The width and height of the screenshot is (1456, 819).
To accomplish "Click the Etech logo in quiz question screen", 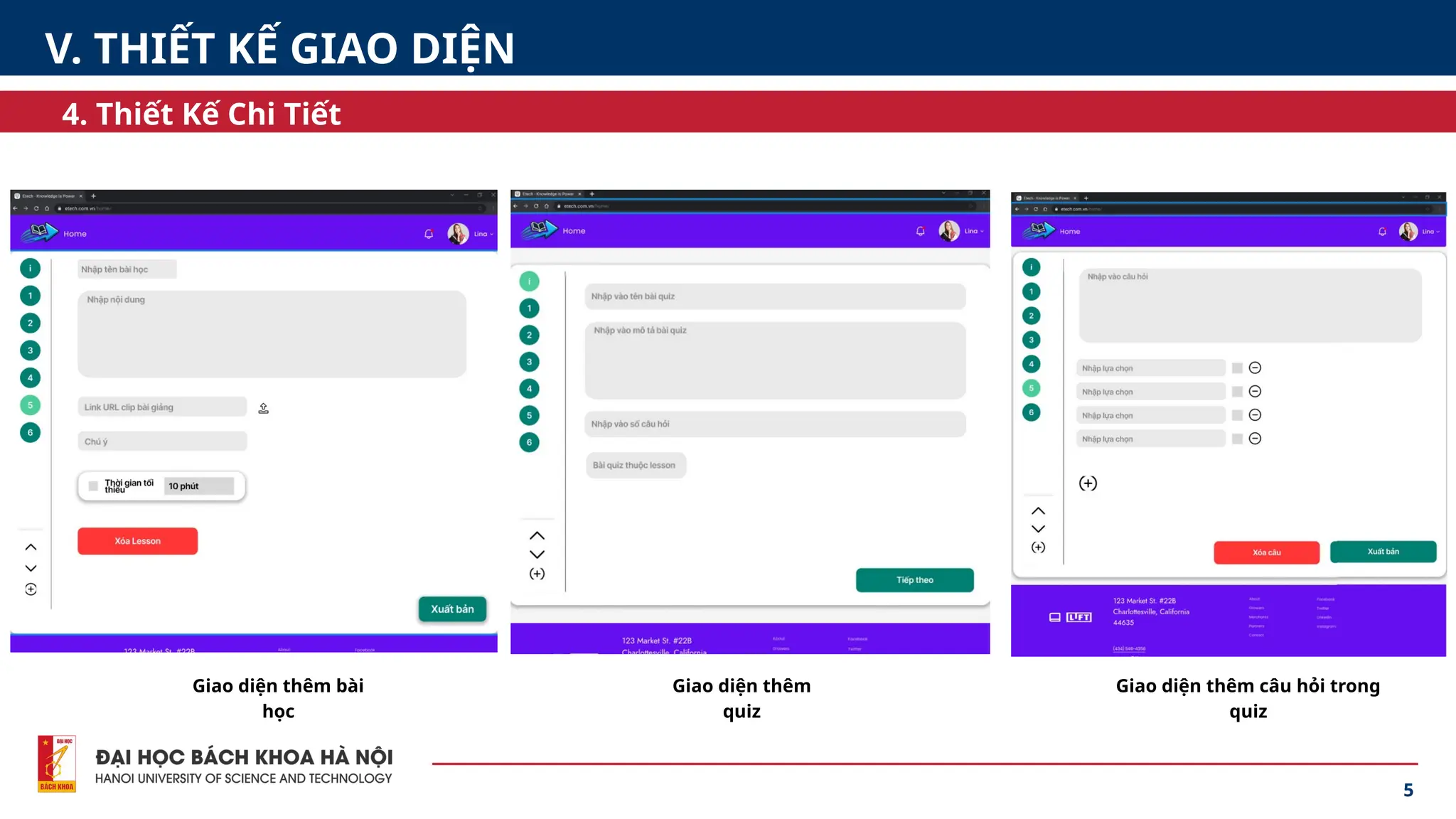I will click(x=1038, y=230).
